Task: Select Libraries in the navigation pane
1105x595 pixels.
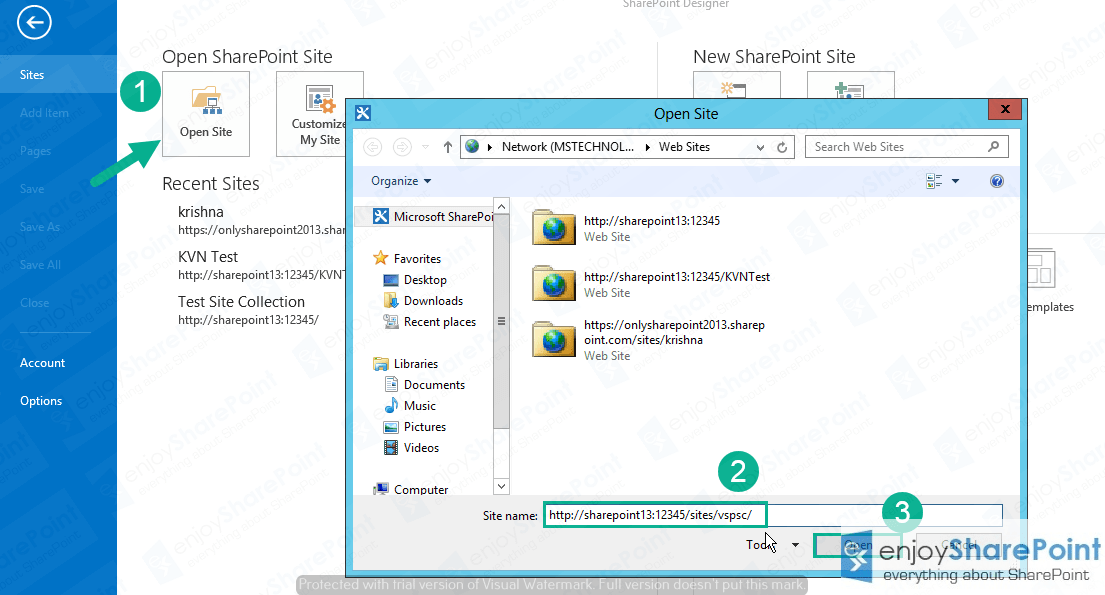Action: pos(405,364)
